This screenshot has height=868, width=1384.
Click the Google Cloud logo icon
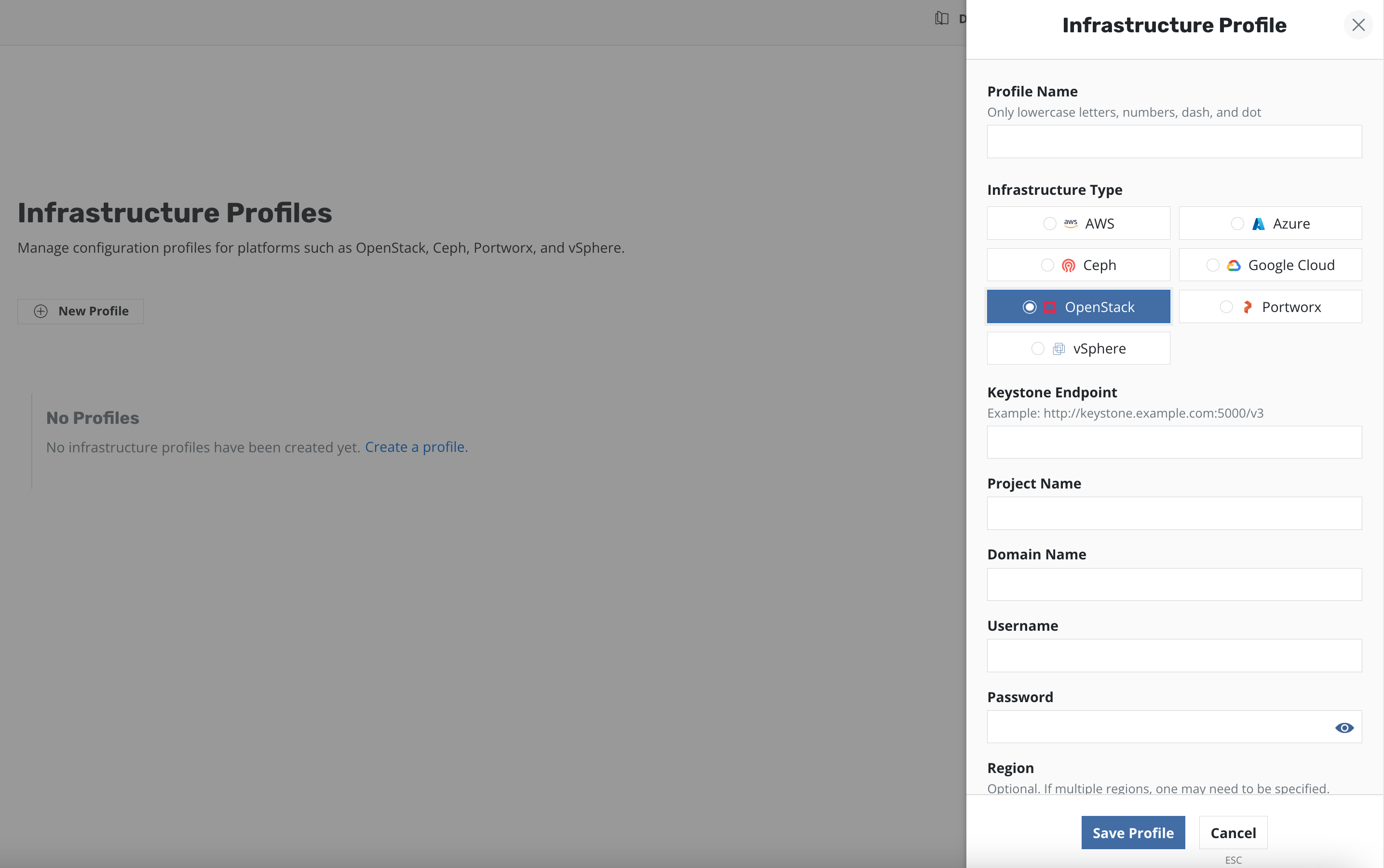1233,265
